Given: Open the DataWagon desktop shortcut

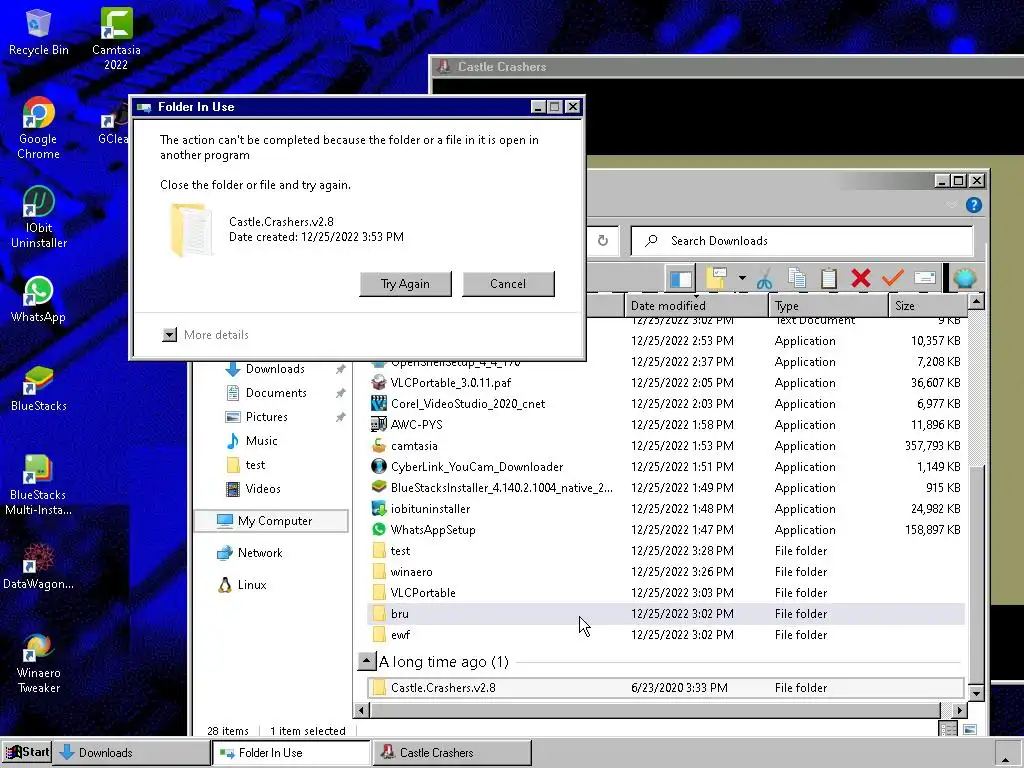Looking at the screenshot, I should 39,566.
